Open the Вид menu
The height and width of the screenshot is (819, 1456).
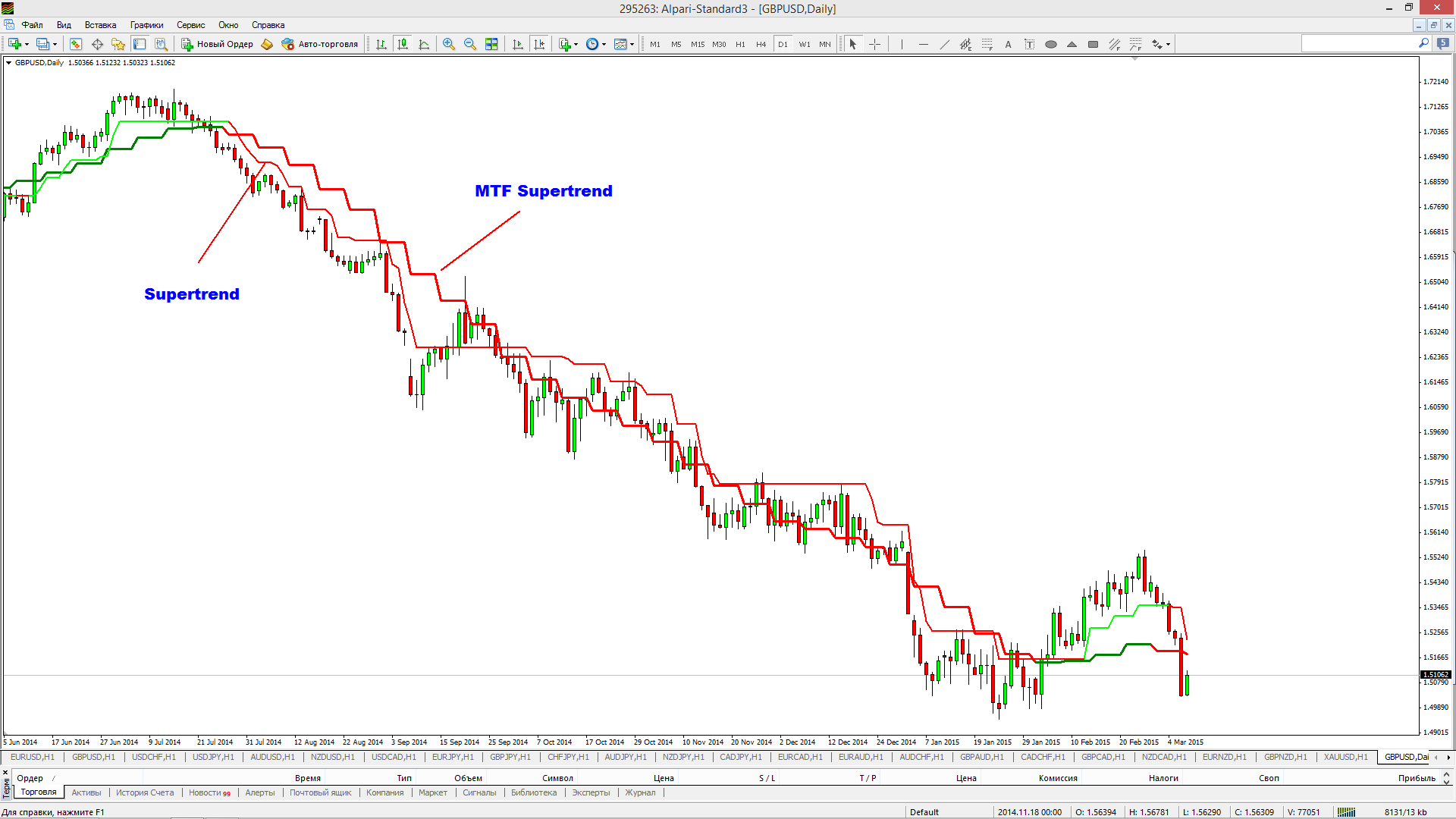[x=64, y=25]
